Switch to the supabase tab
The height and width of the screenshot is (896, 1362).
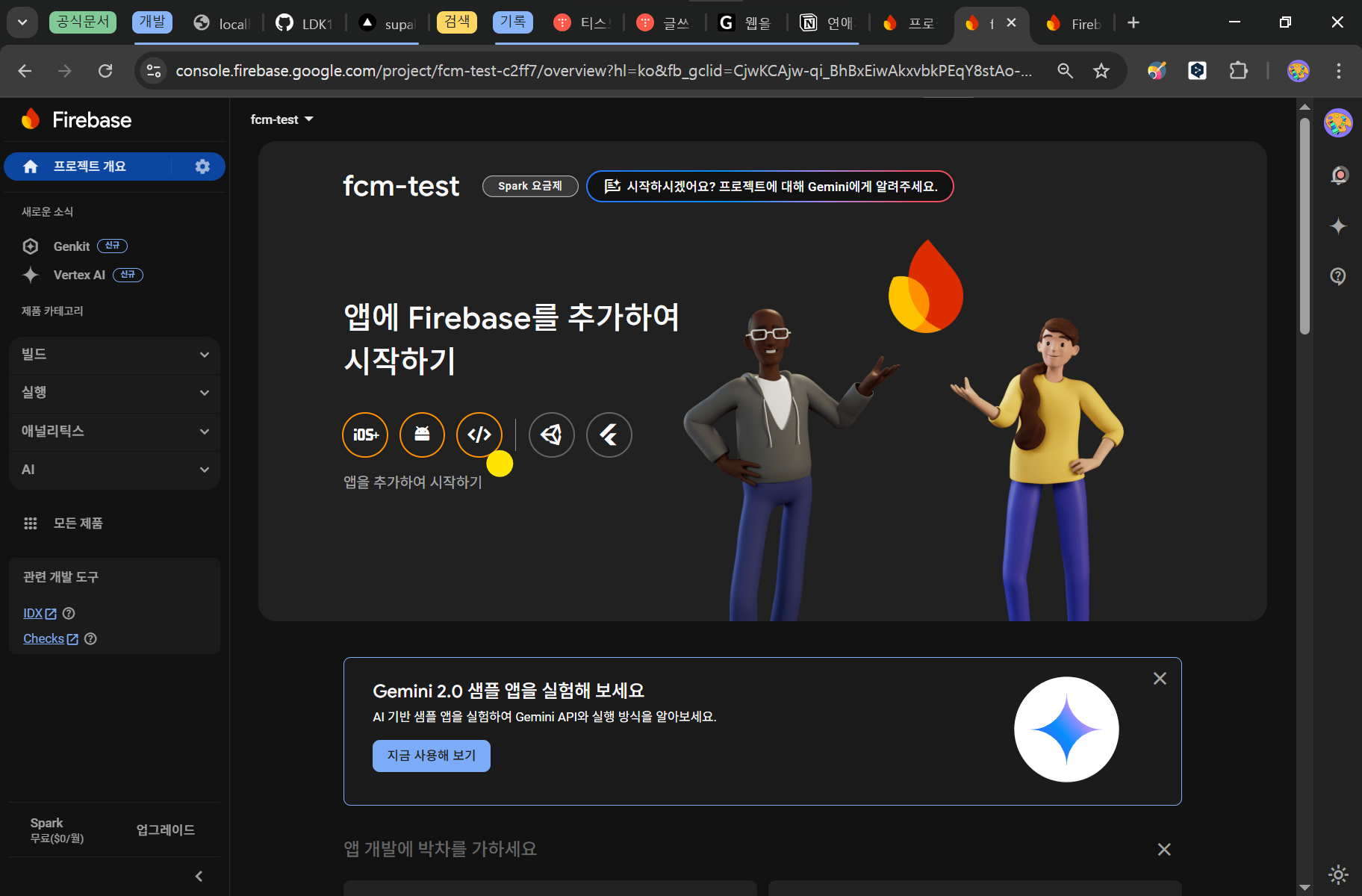click(388, 23)
